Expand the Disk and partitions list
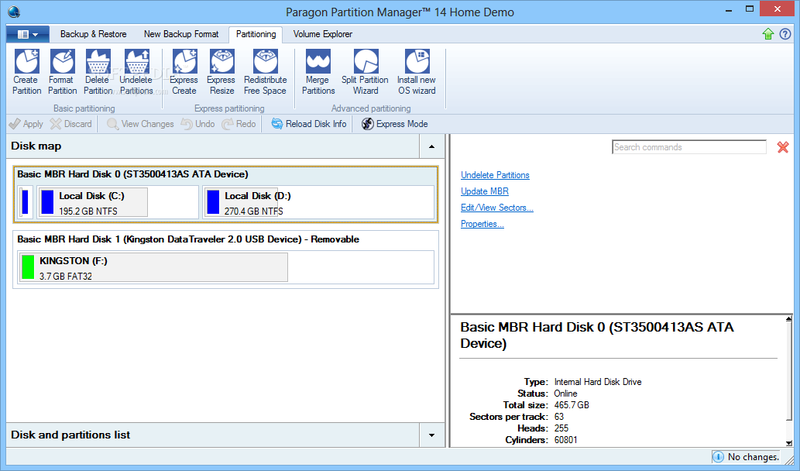Screen dimensions: 800x471 coord(431,436)
